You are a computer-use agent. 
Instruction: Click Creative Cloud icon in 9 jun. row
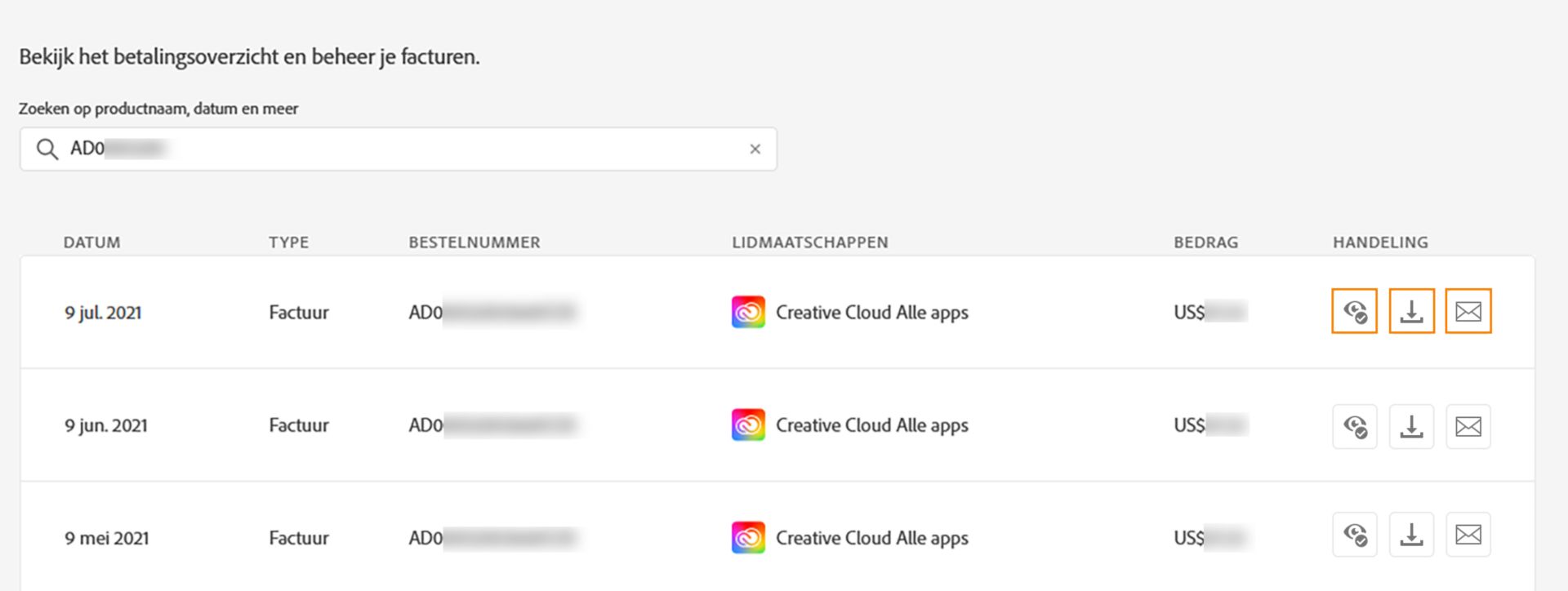748,424
